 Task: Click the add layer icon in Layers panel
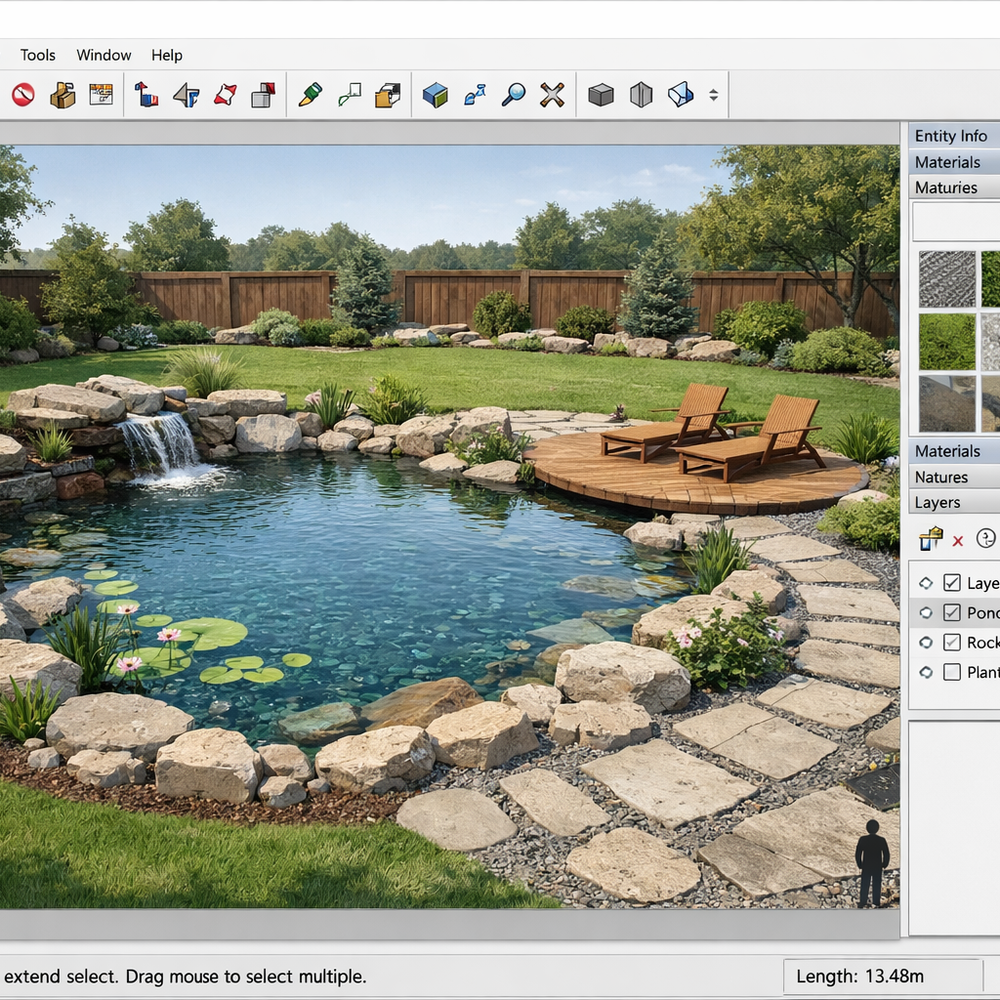931,539
